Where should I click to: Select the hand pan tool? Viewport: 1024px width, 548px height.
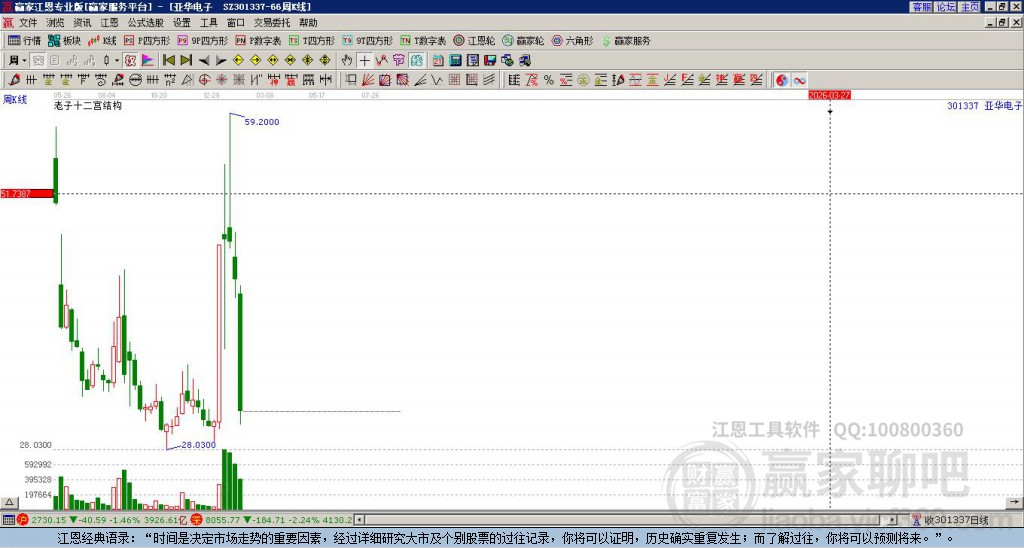(347, 61)
